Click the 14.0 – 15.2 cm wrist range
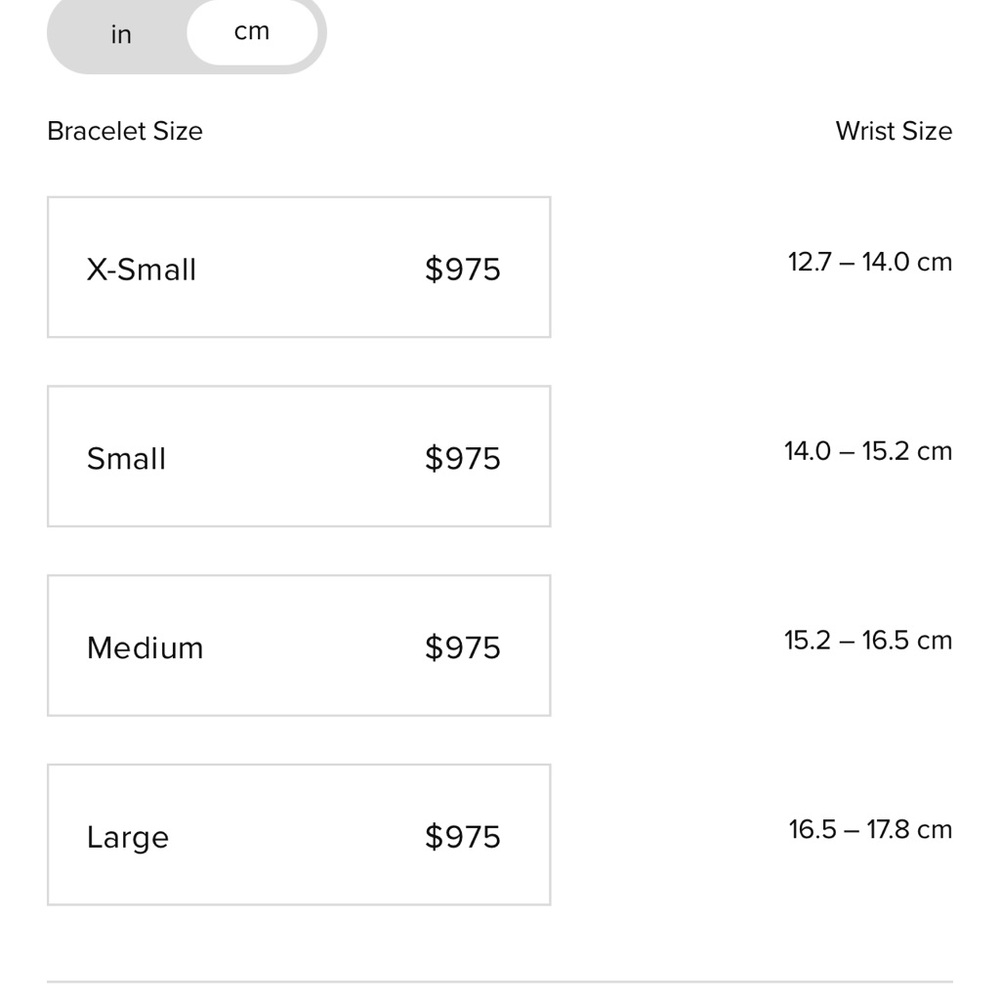 tap(868, 451)
